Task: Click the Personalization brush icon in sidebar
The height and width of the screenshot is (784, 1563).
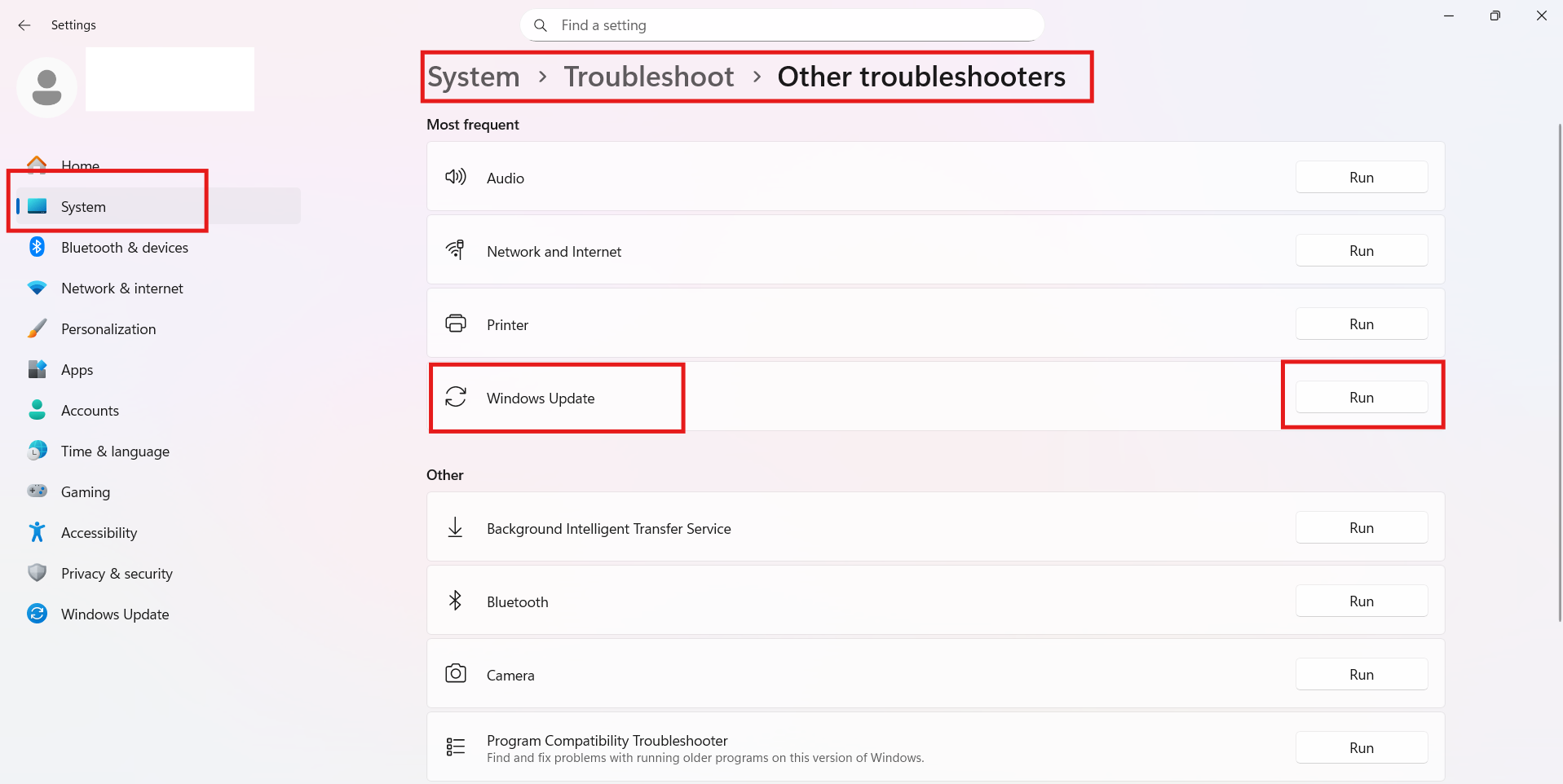Action: [x=37, y=328]
